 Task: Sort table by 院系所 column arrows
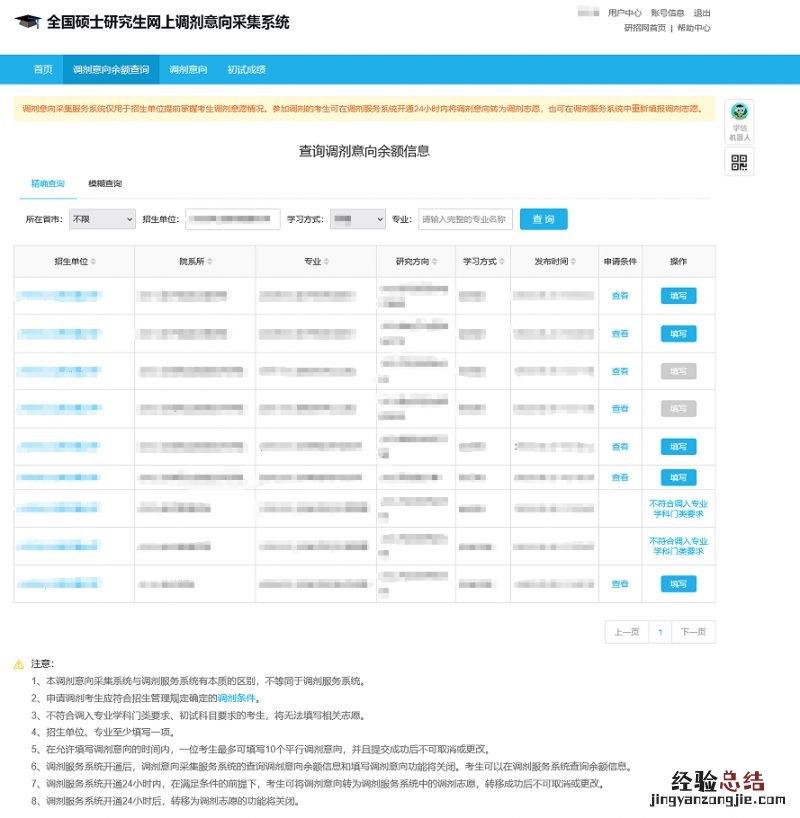coord(210,262)
